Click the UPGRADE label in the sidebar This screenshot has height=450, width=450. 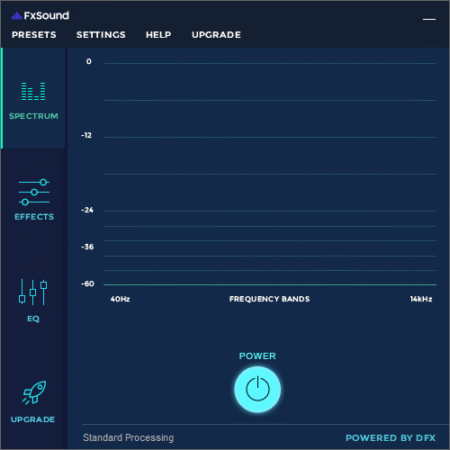[x=33, y=419]
